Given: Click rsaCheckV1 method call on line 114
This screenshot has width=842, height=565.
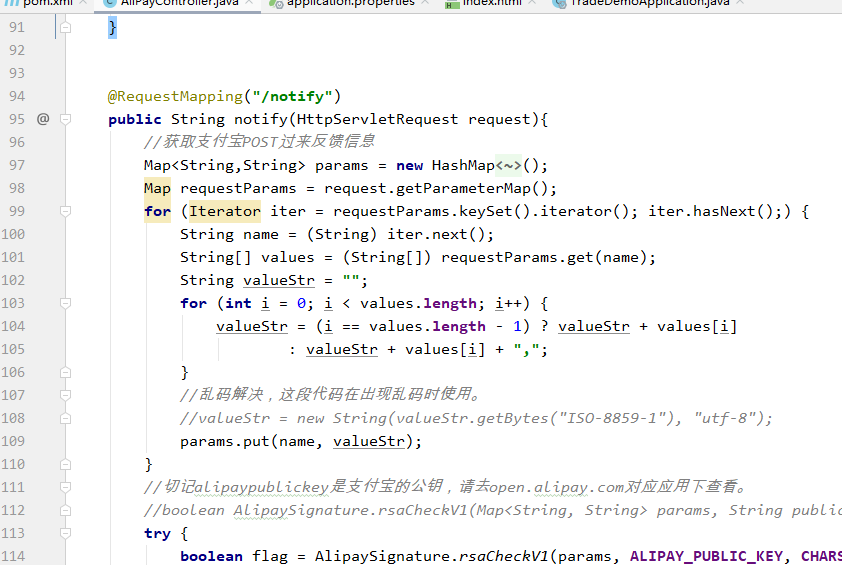Looking at the screenshot, I should 503,556.
